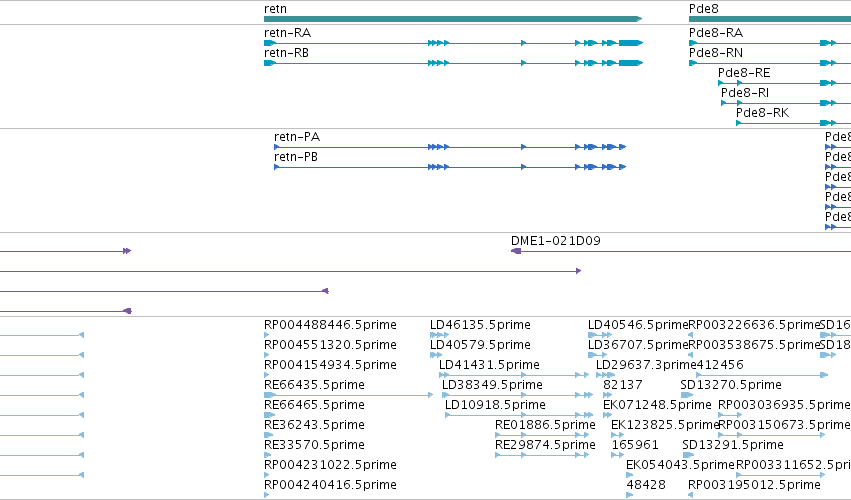
Task: Select the SD13270.5prime EST label
Action: tap(731, 385)
